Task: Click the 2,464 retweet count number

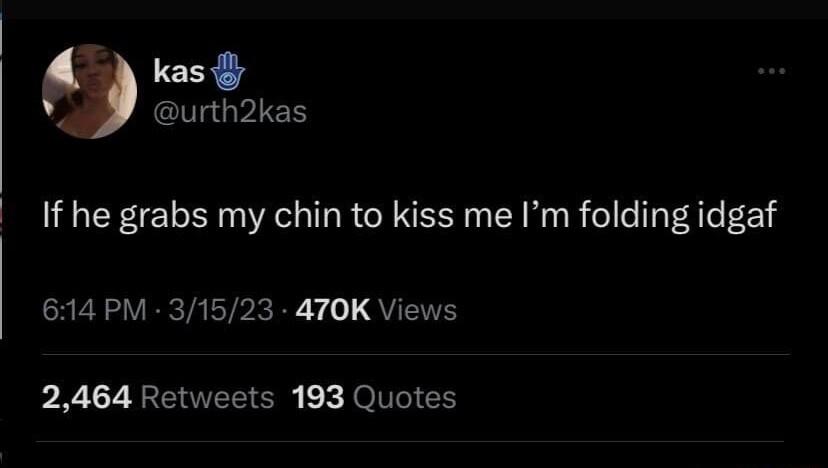Action: click(86, 397)
